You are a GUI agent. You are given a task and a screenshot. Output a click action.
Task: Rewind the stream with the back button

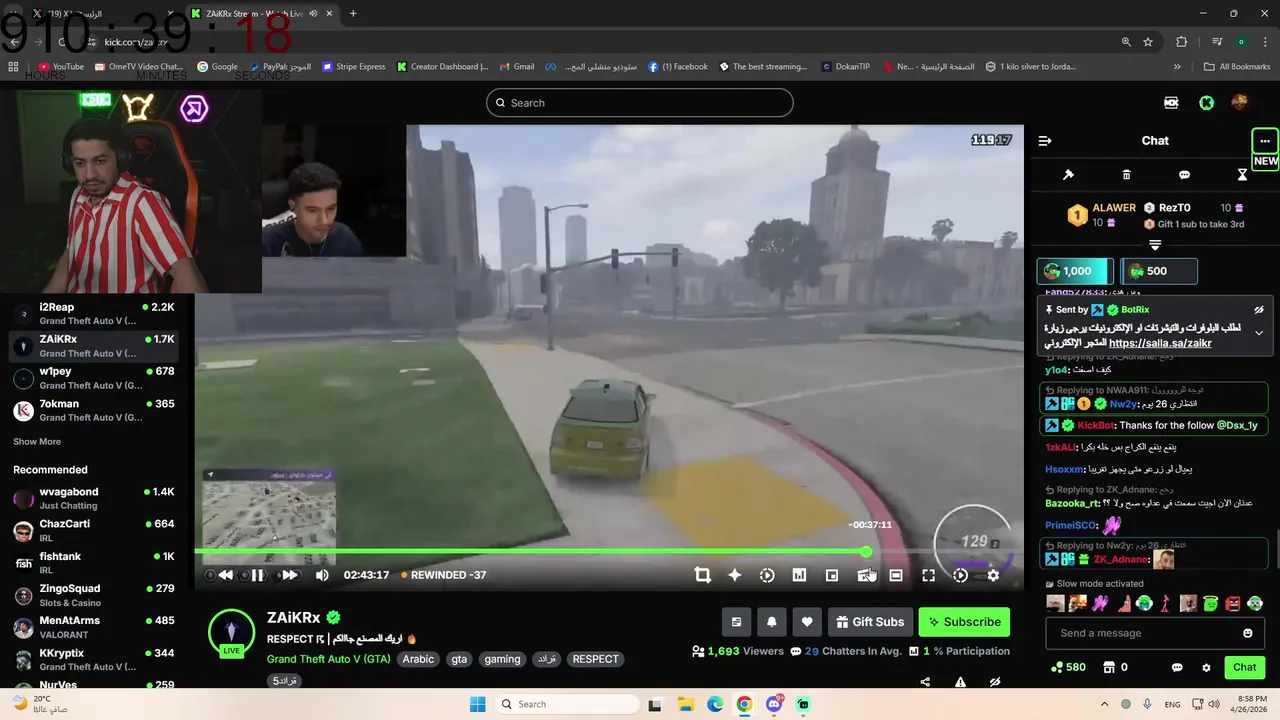(x=226, y=575)
